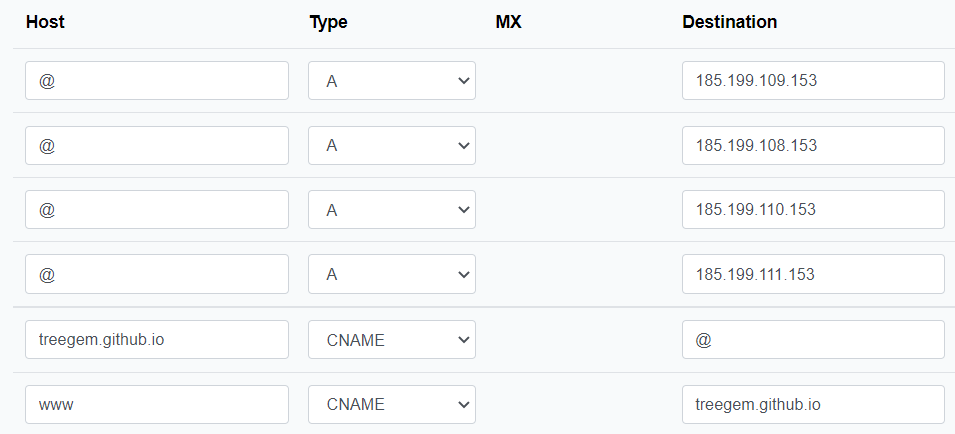Screen dimensions: 955x434
Task: Expand the Type dropdown beside 185.199.111.153
Action: (391, 274)
